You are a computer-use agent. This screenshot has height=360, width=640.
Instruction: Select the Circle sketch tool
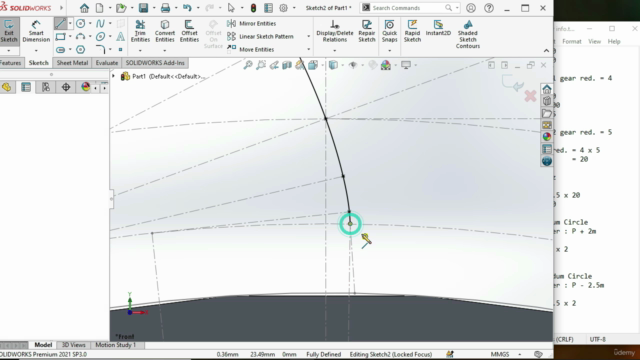[x=80, y=24]
